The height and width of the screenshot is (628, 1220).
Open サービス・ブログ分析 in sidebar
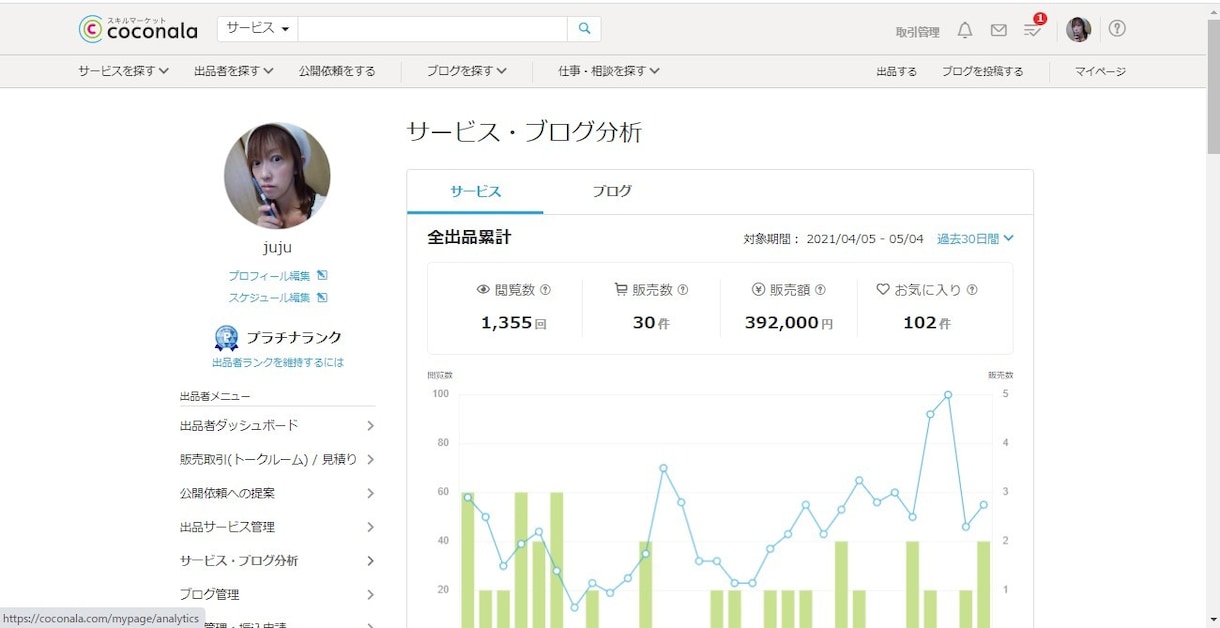coord(277,561)
